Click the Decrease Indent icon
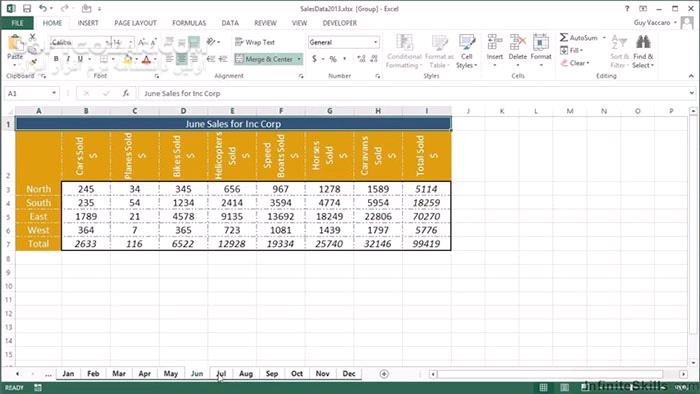The image size is (700, 394). (x=211, y=59)
